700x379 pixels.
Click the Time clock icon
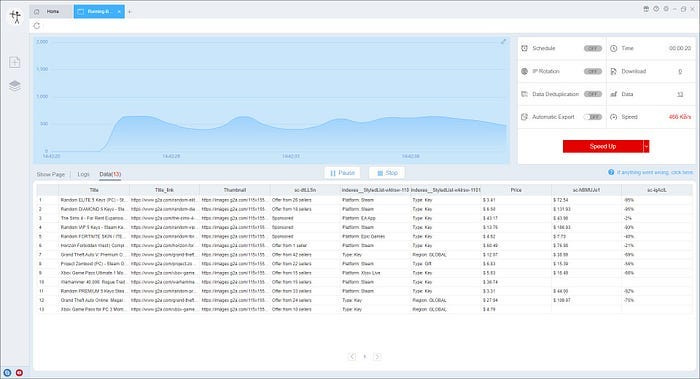click(x=613, y=48)
